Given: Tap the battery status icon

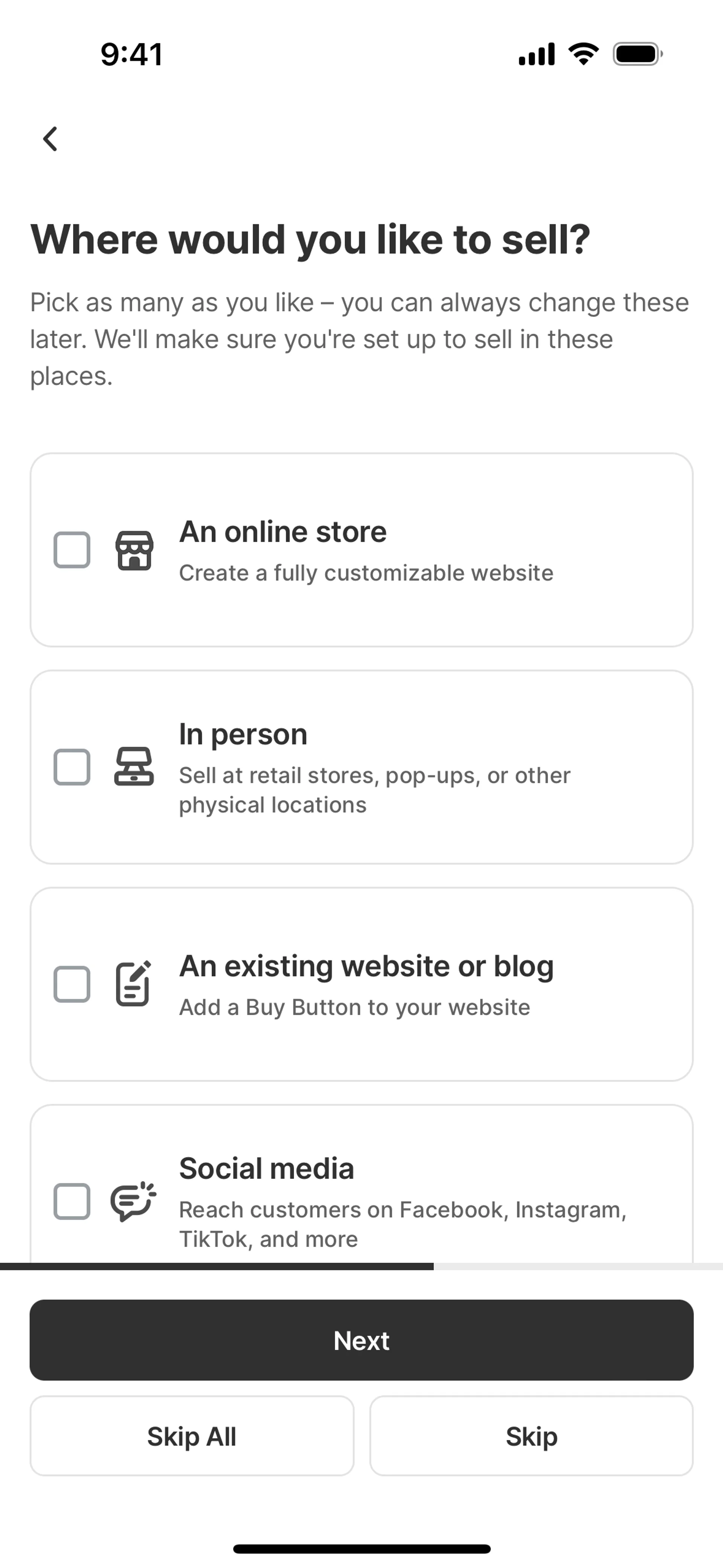Looking at the screenshot, I should tap(637, 54).
